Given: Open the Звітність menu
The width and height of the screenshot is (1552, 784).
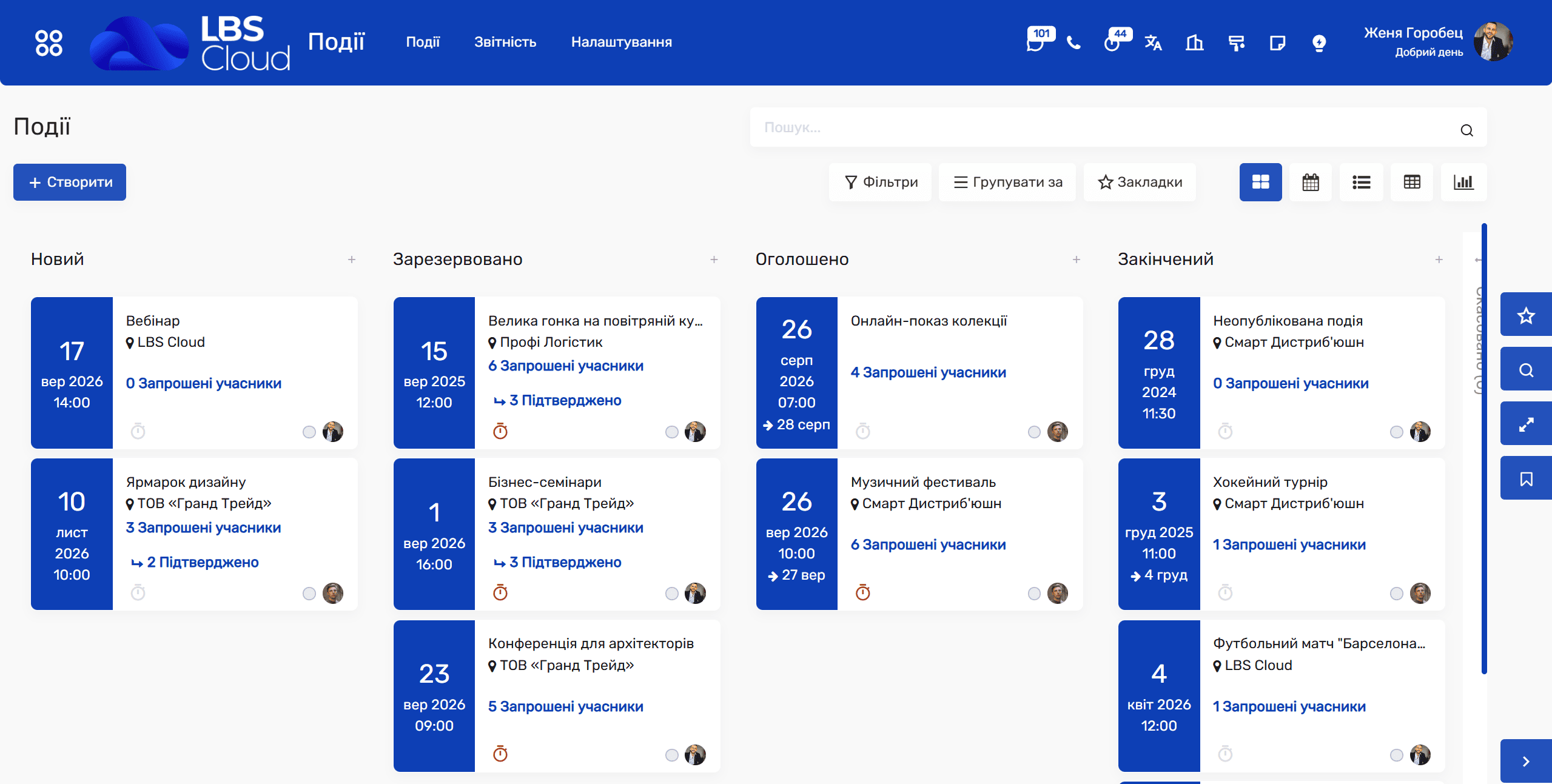Looking at the screenshot, I should [505, 42].
